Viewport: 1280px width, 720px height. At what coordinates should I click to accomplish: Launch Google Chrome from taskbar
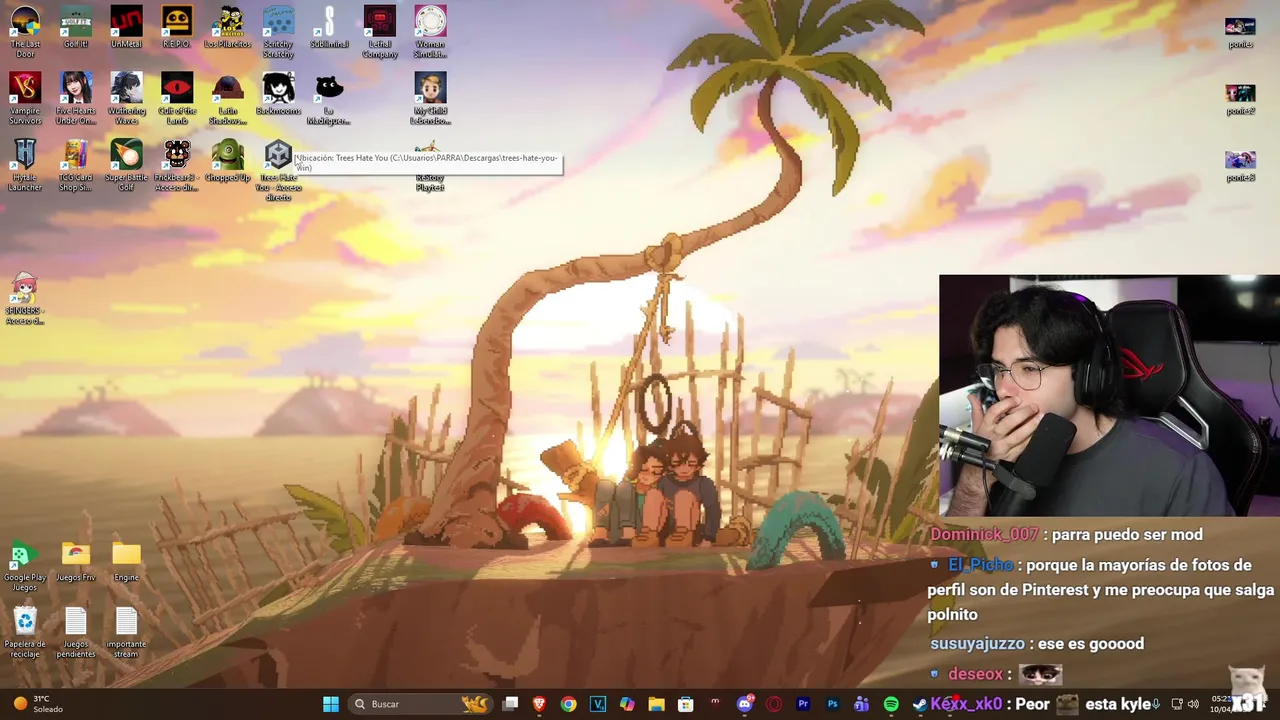(568, 704)
